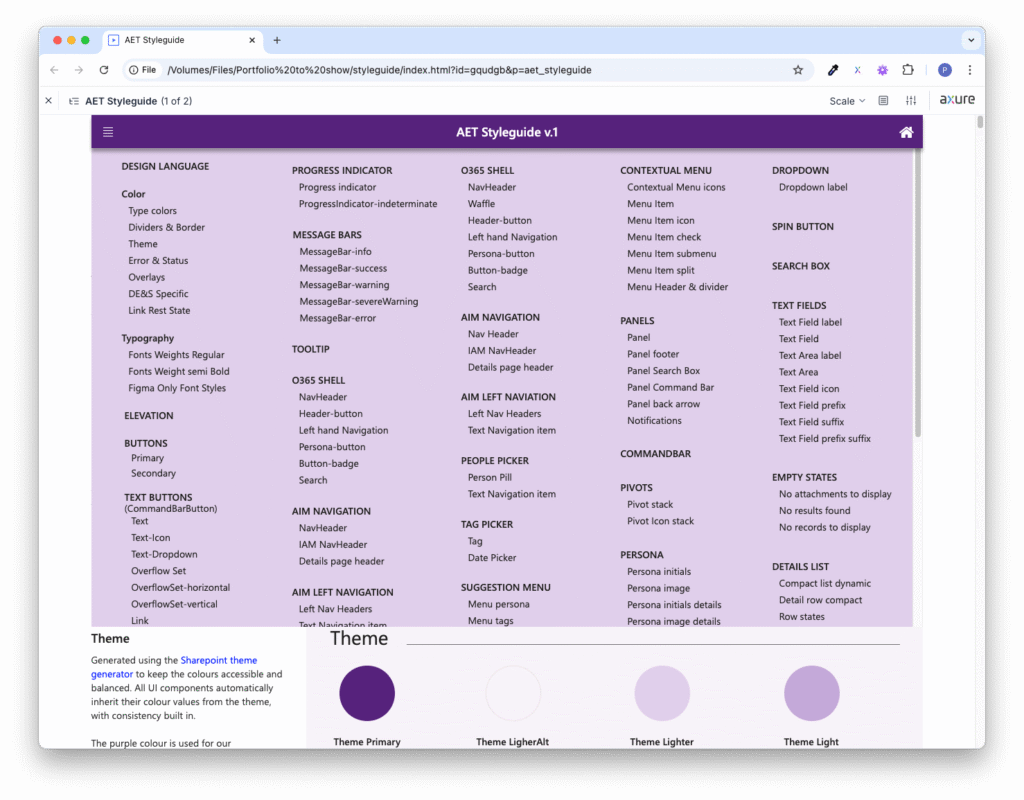1024x800 pixels.
Task: Select the Theme Primary color circle
Action: coord(366,693)
